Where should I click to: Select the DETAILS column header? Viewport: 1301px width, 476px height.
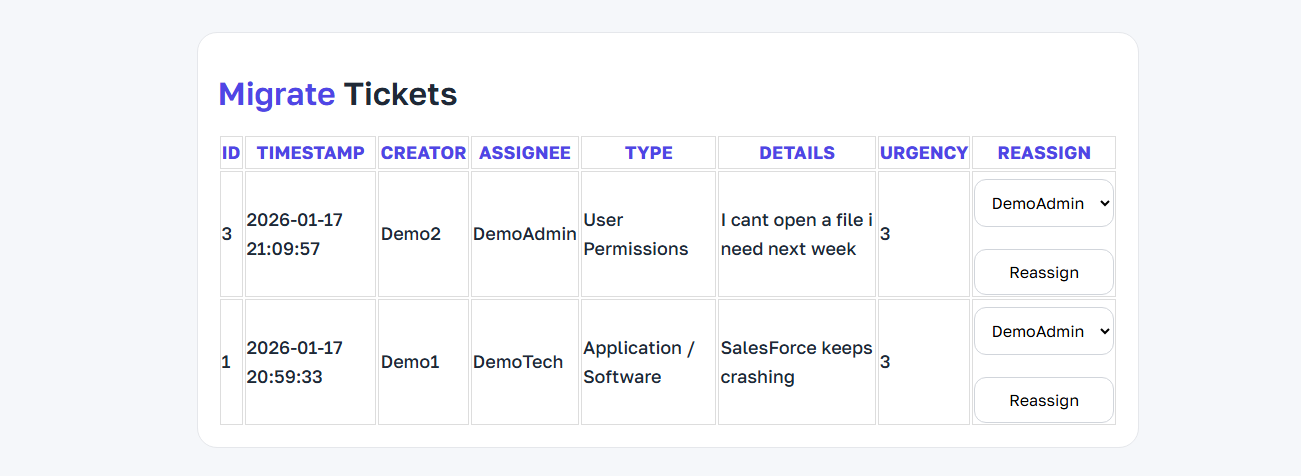pyautogui.click(x=796, y=153)
